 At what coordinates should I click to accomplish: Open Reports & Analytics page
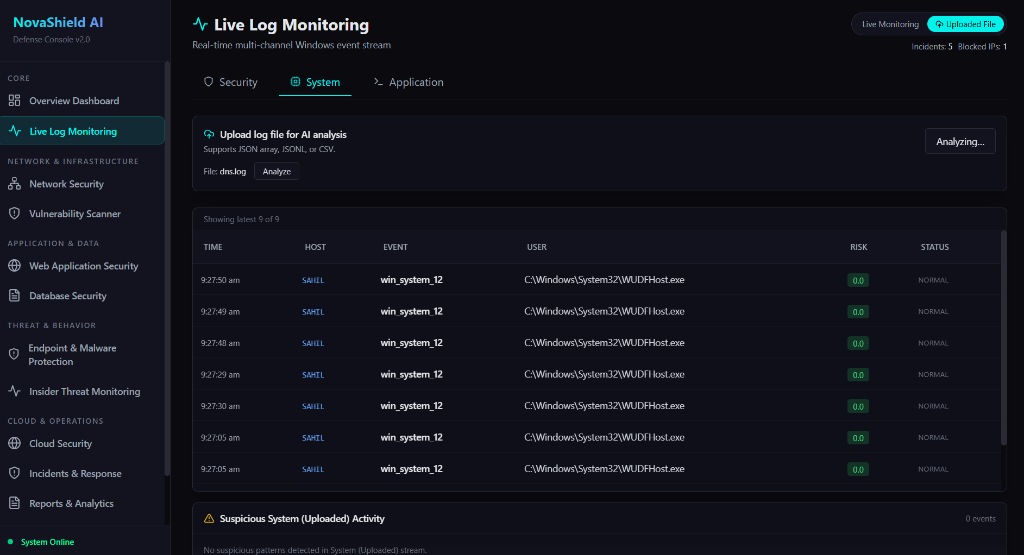tap(82, 503)
